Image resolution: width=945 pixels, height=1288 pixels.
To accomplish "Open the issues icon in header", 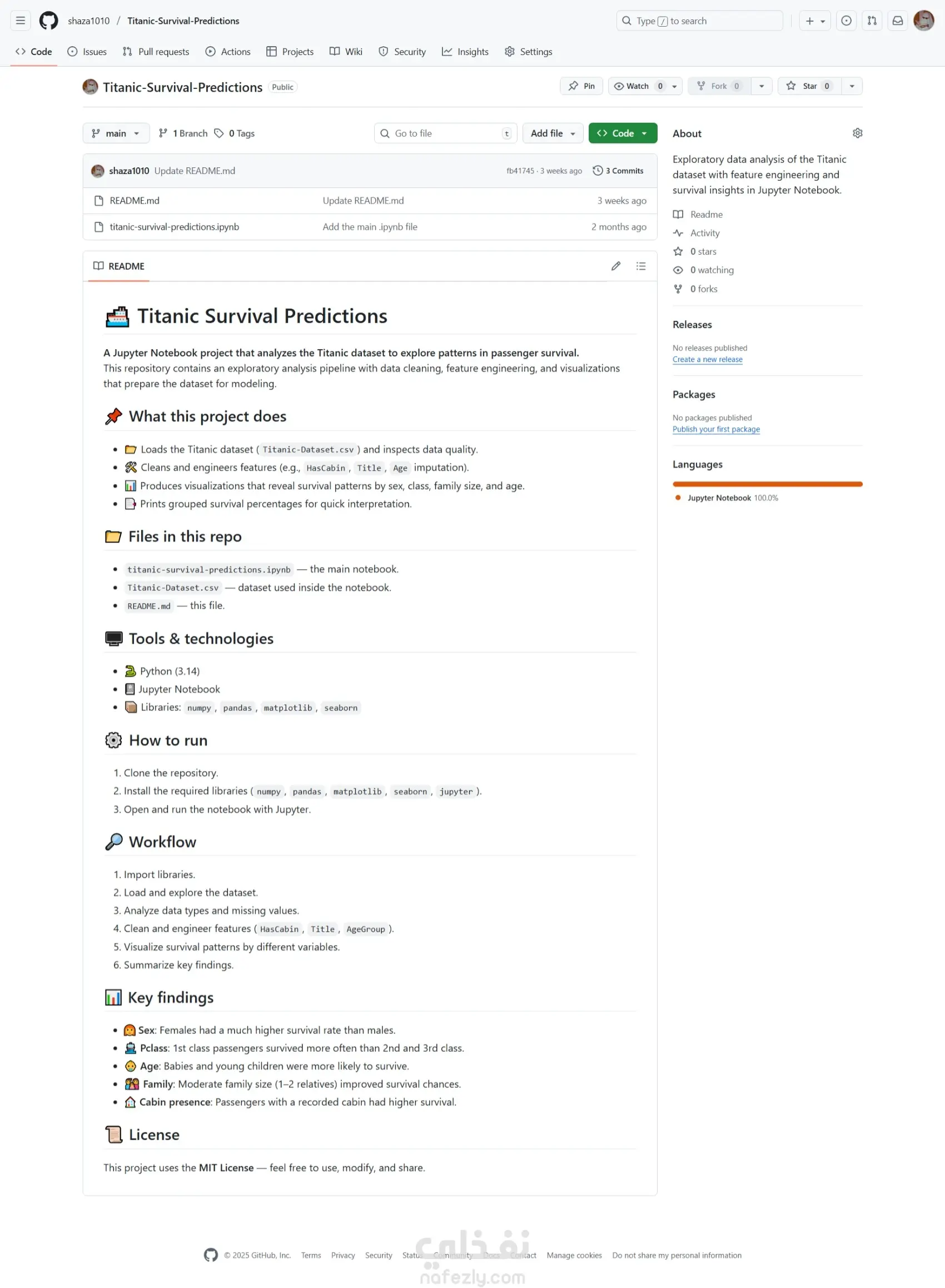I will [846, 21].
